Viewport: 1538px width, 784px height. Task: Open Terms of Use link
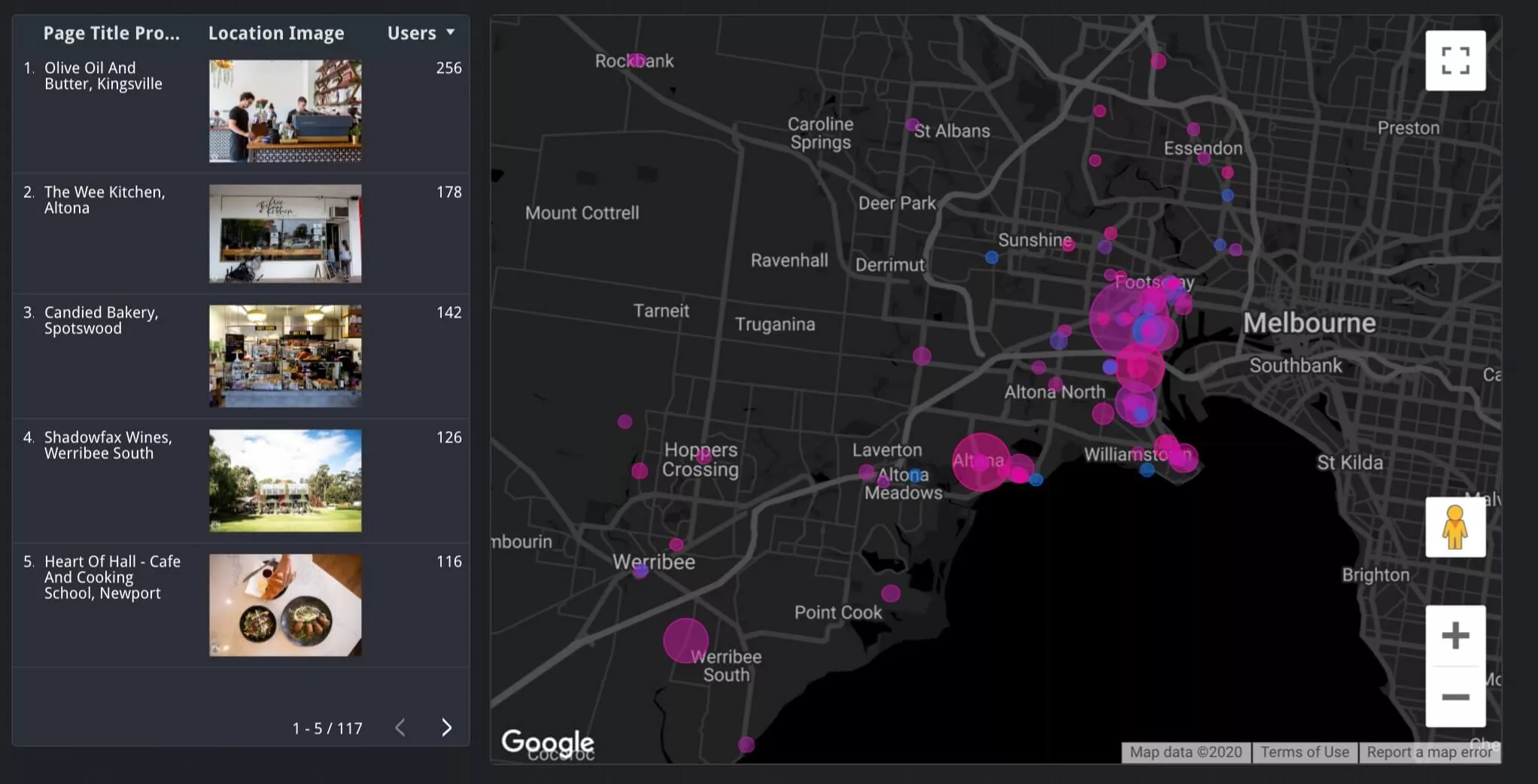[x=1305, y=752]
